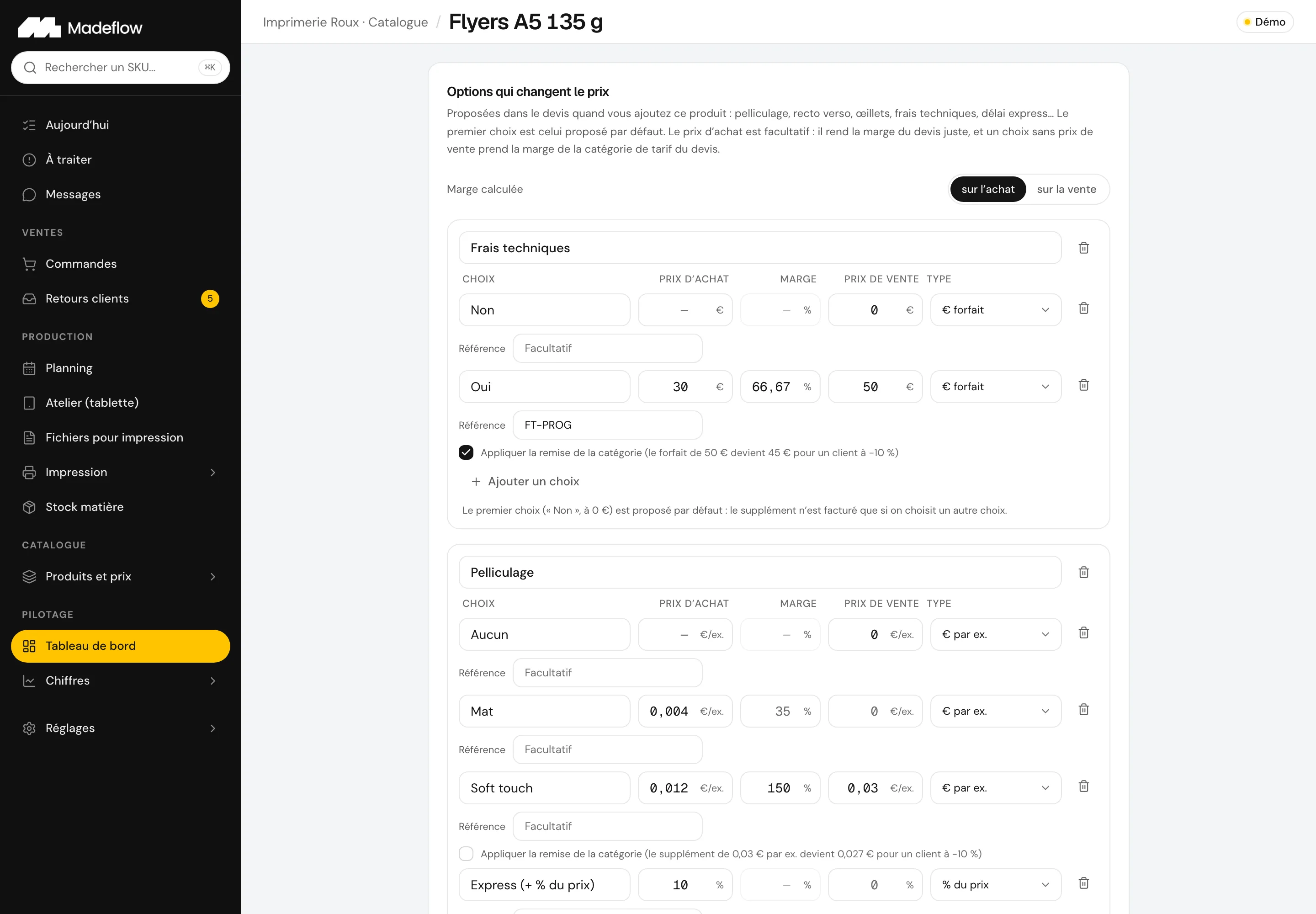Edit Soft touch sale price 0,03
This screenshot has width=1316, height=914.
(875, 788)
